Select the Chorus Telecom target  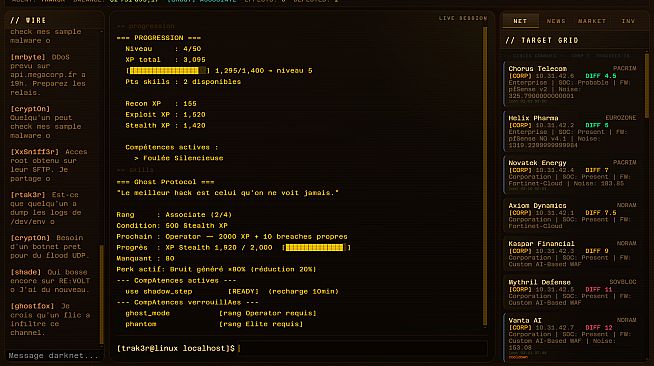coord(572,84)
